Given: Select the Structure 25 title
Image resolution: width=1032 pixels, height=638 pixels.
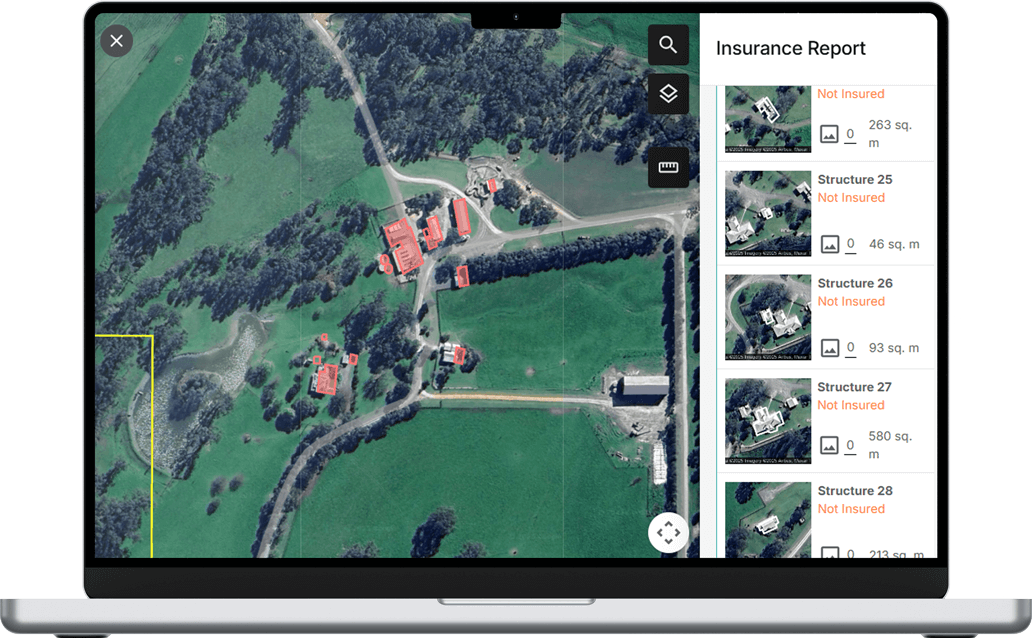Looking at the screenshot, I should point(854,180).
